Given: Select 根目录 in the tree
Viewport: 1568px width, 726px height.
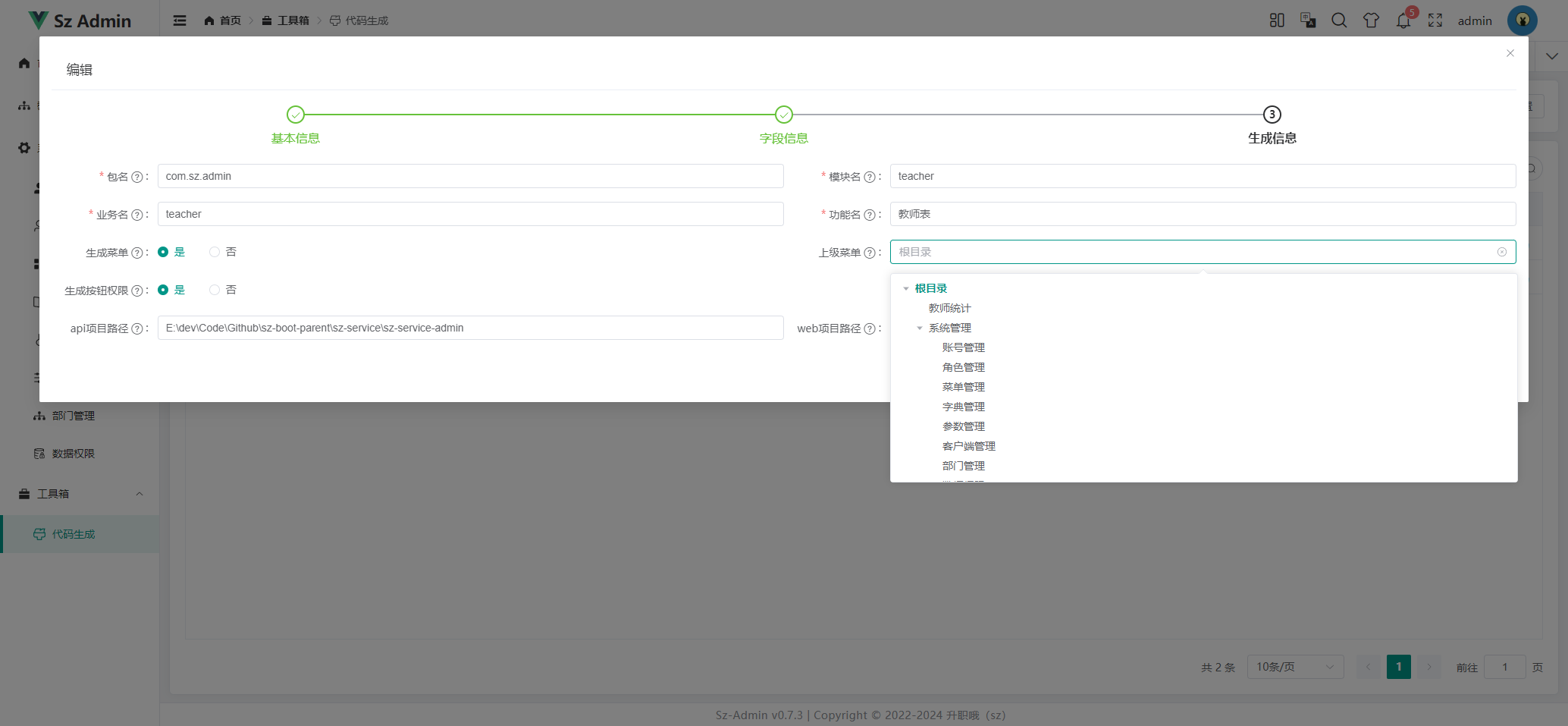Looking at the screenshot, I should pyautogui.click(x=931, y=288).
